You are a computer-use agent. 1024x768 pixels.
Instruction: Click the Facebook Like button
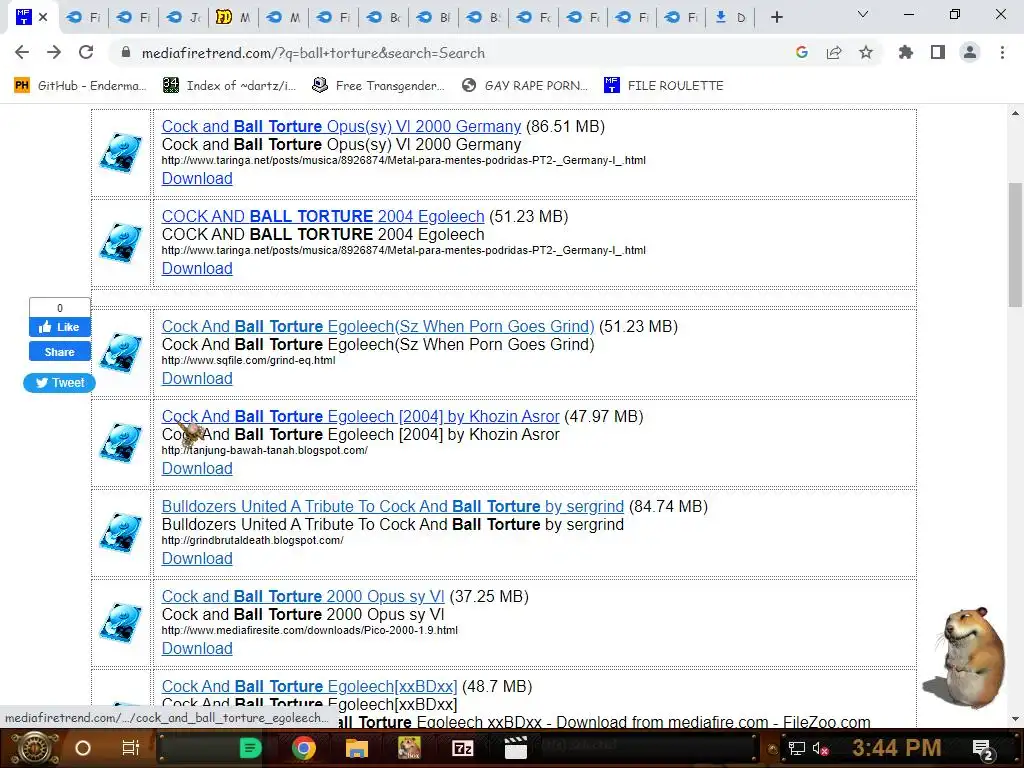[59, 327]
